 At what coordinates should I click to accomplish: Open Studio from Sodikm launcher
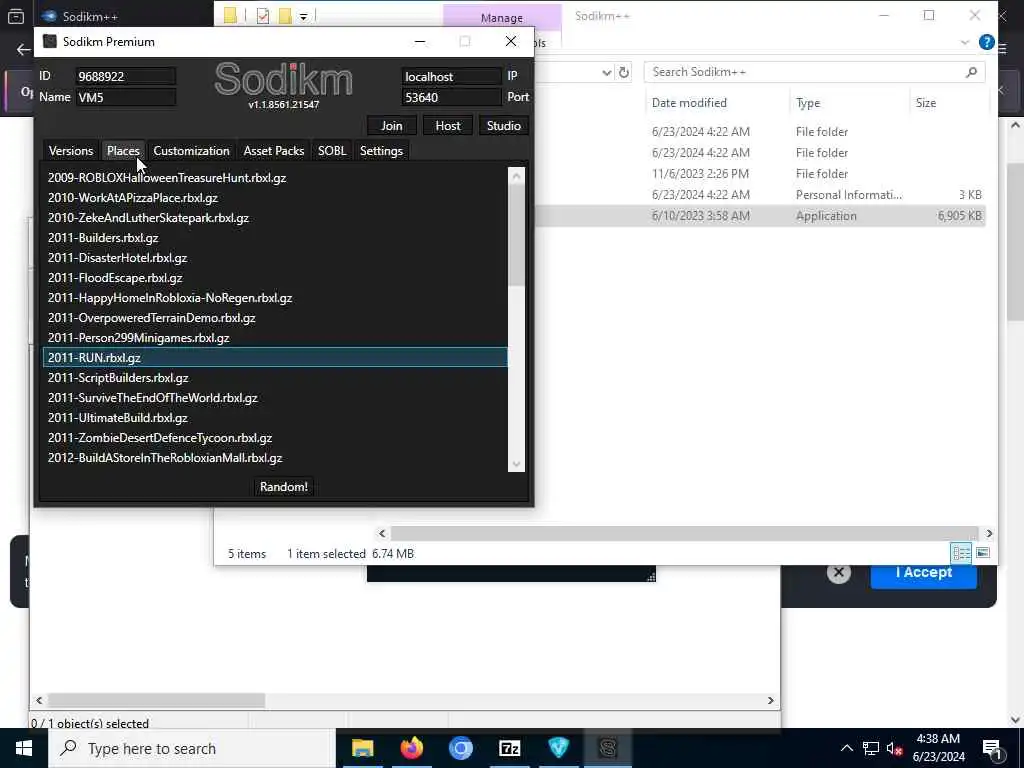coord(504,125)
